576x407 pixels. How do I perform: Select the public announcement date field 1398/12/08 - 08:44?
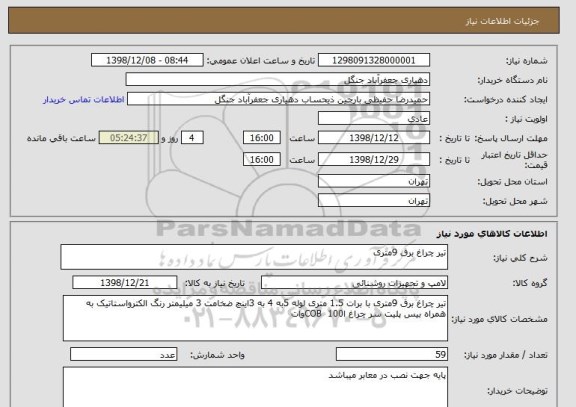coord(147,60)
